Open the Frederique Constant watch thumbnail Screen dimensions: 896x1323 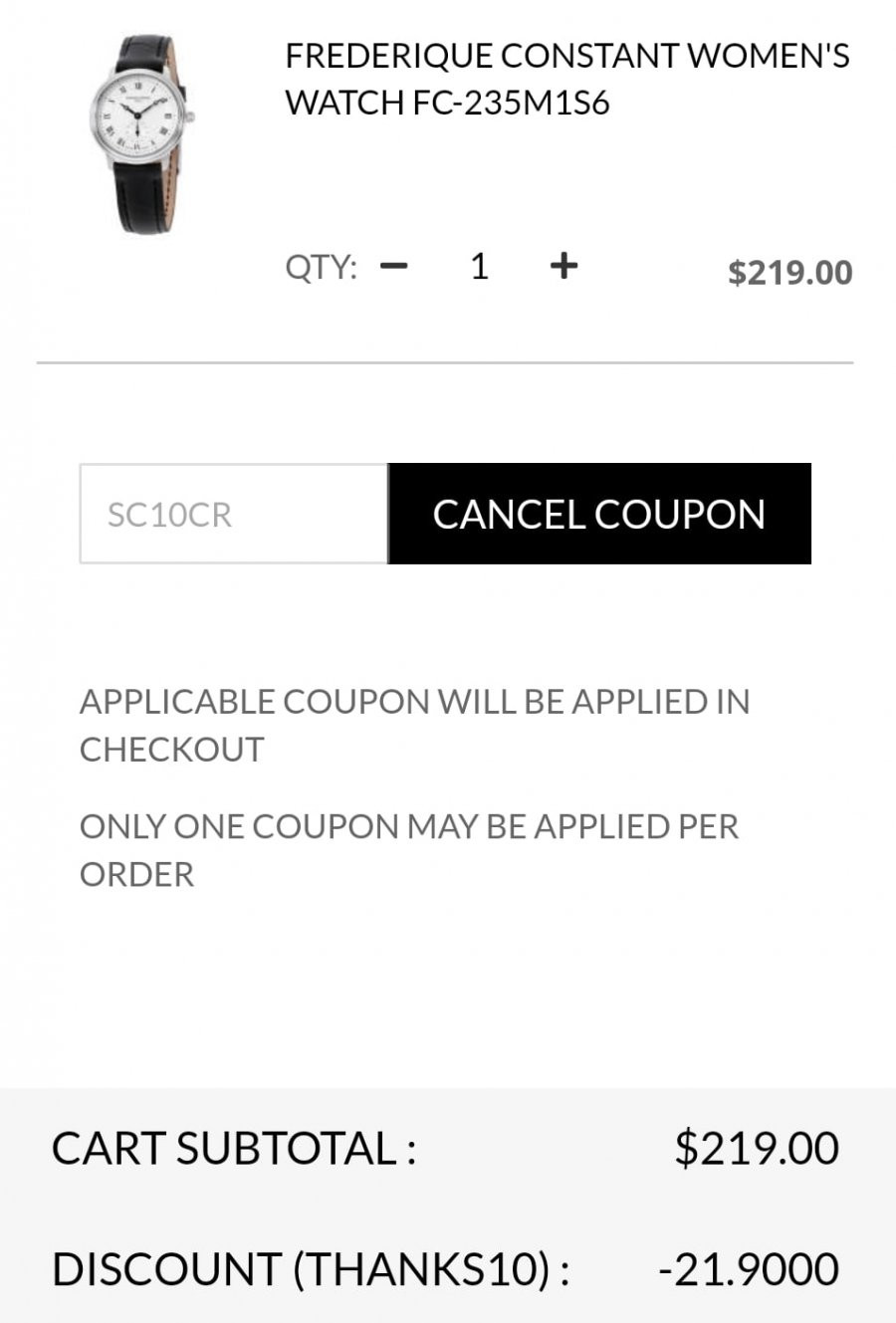pos(139,132)
